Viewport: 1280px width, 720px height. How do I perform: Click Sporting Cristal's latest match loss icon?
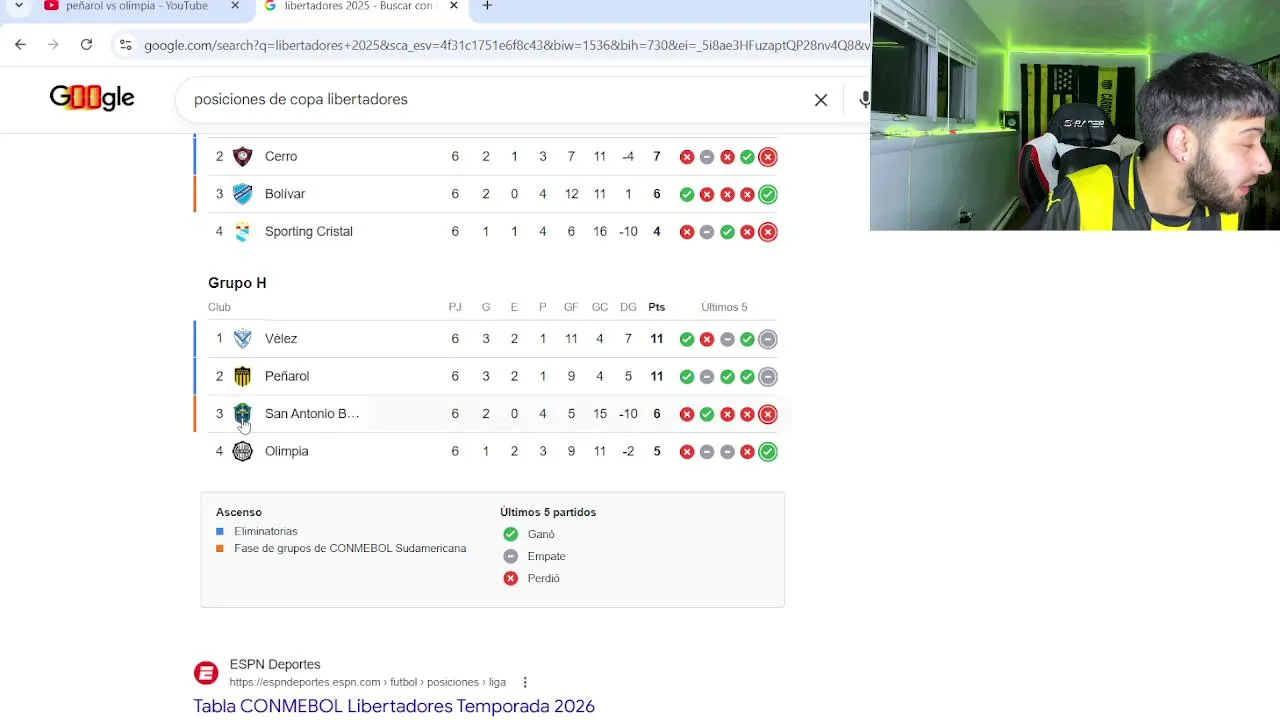coord(768,232)
